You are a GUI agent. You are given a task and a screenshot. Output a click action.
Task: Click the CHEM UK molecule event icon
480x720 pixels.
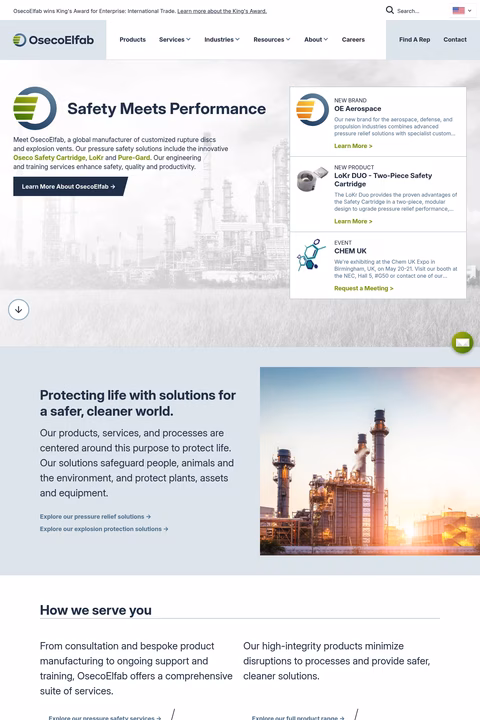pos(311,254)
